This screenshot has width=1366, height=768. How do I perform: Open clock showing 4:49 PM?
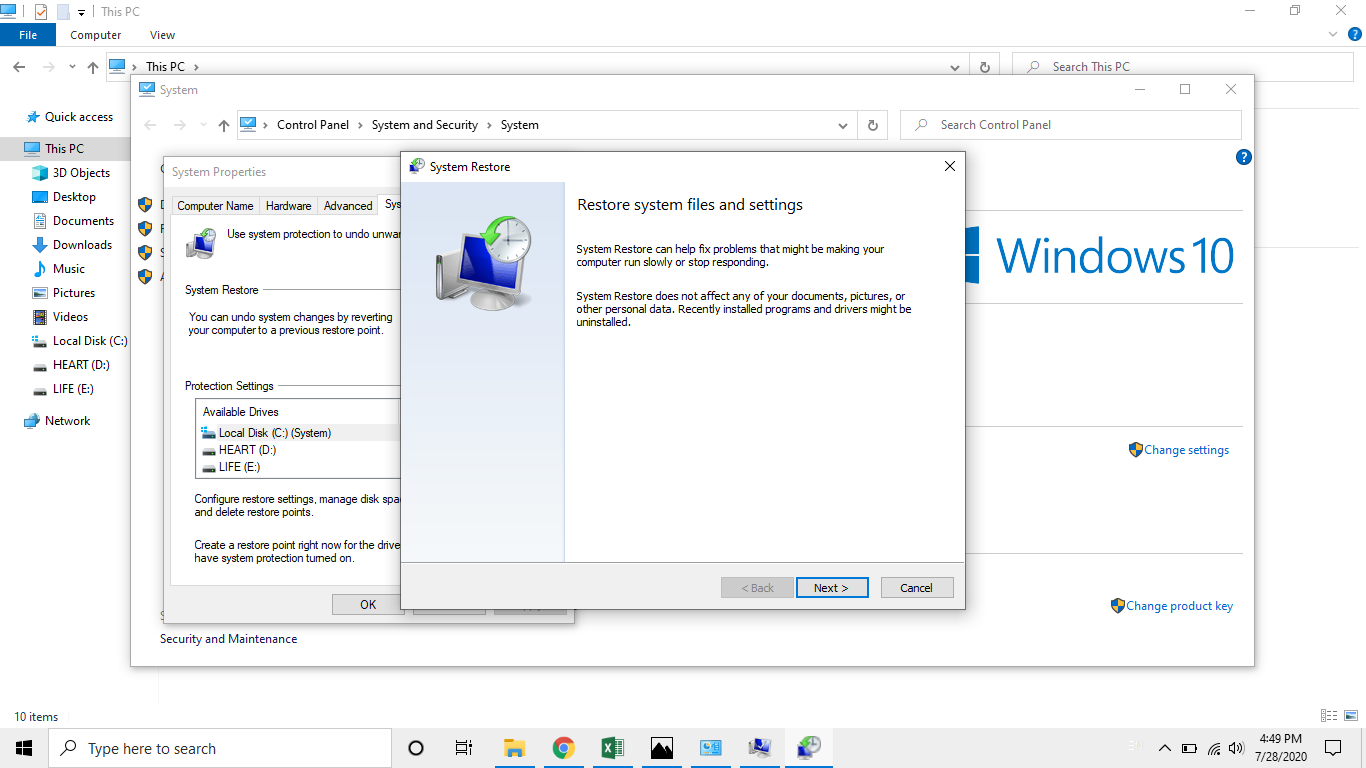1280,747
